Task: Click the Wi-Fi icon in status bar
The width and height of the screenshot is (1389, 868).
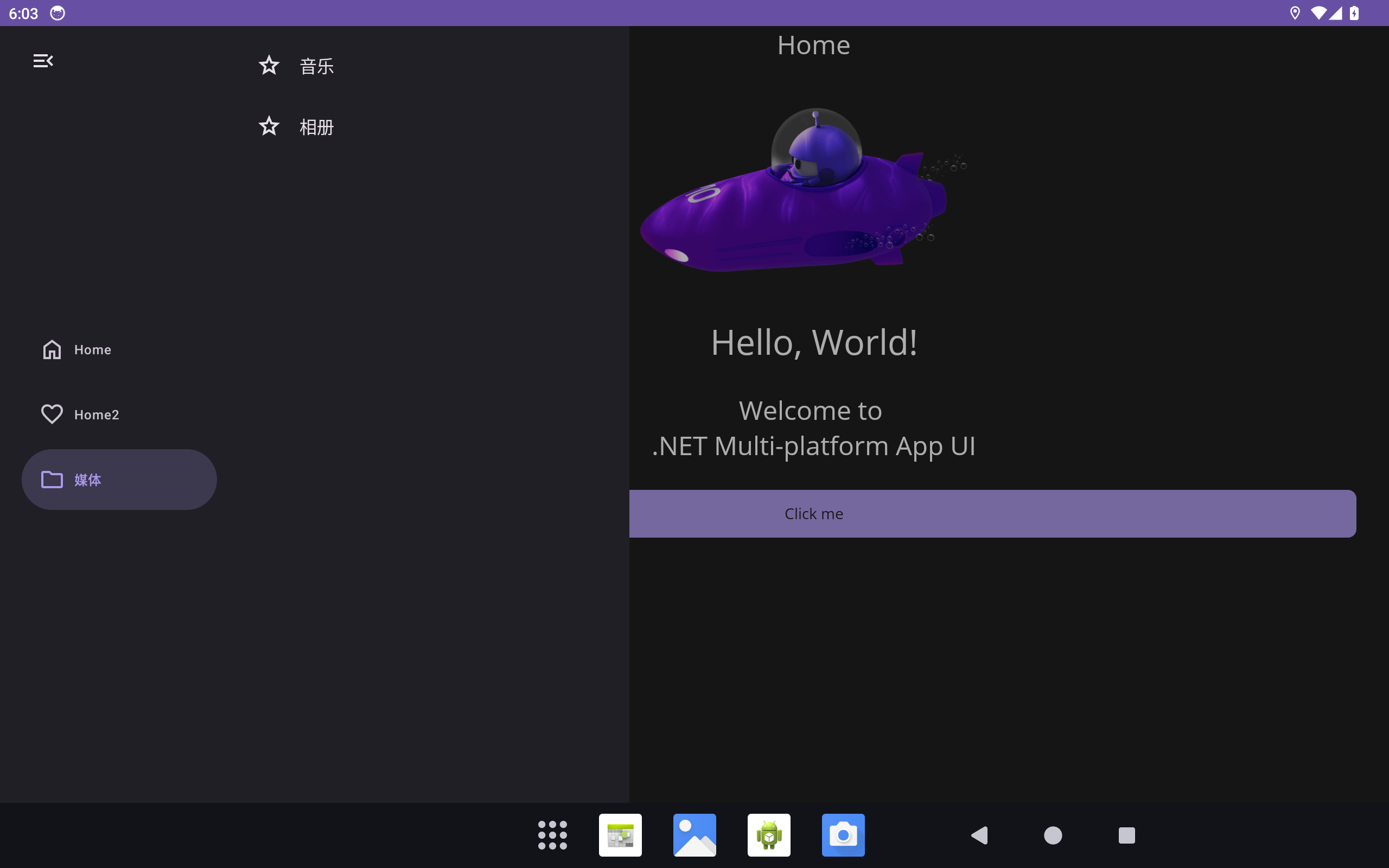Action: (1318, 13)
